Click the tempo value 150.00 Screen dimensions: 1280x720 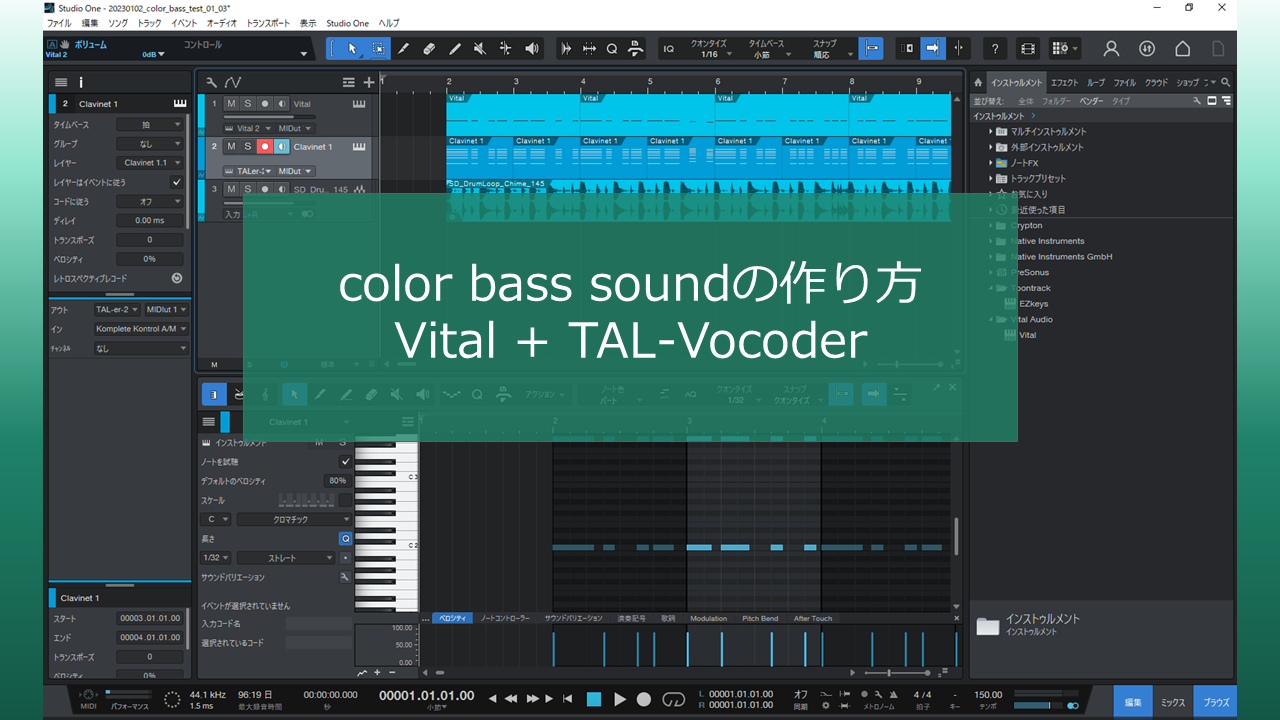coord(988,694)
